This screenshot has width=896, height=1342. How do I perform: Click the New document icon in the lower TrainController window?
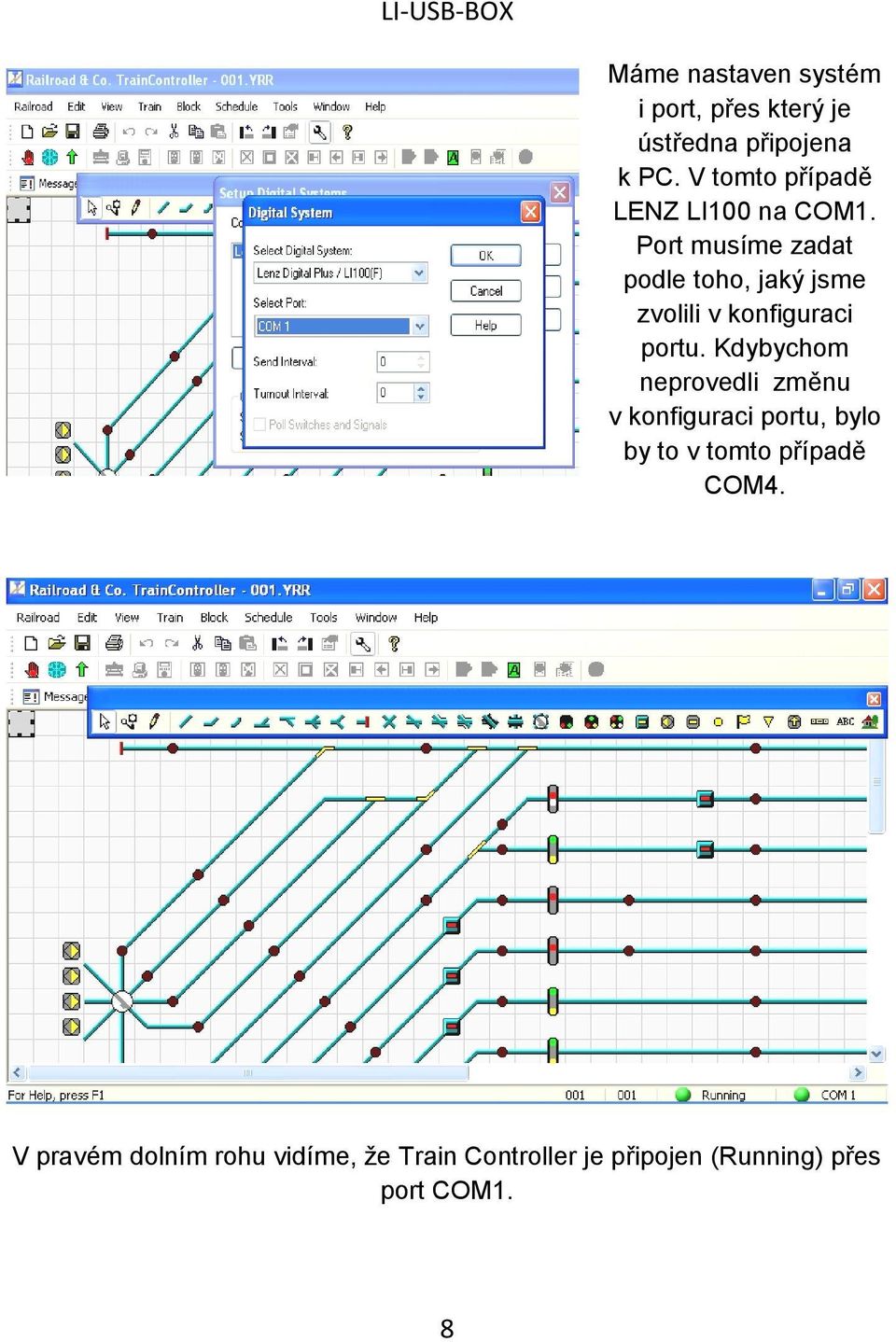click(x=31, y=643)
